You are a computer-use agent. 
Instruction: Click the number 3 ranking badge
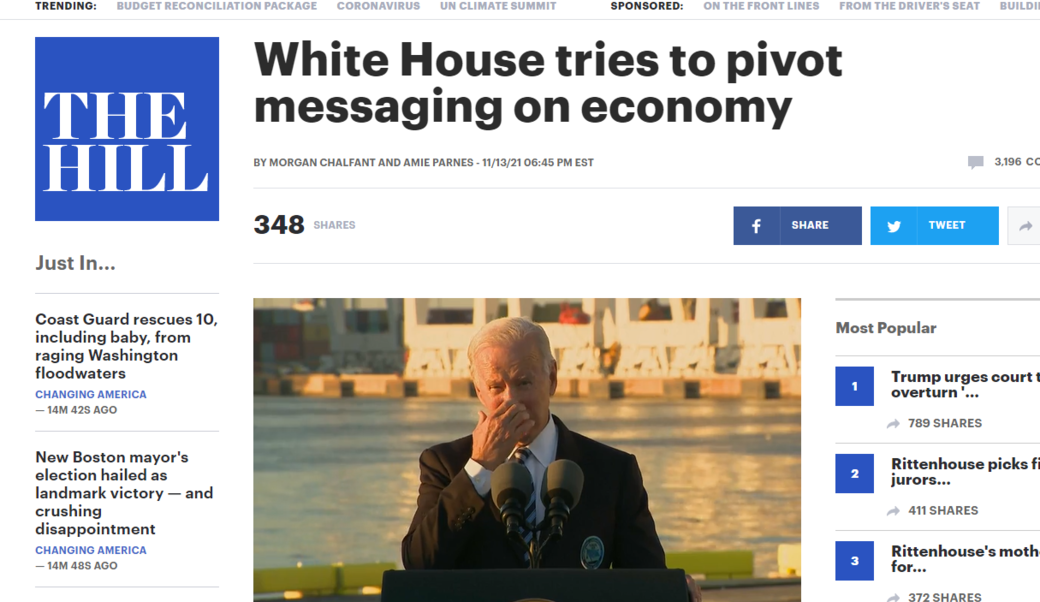[854, 561]
